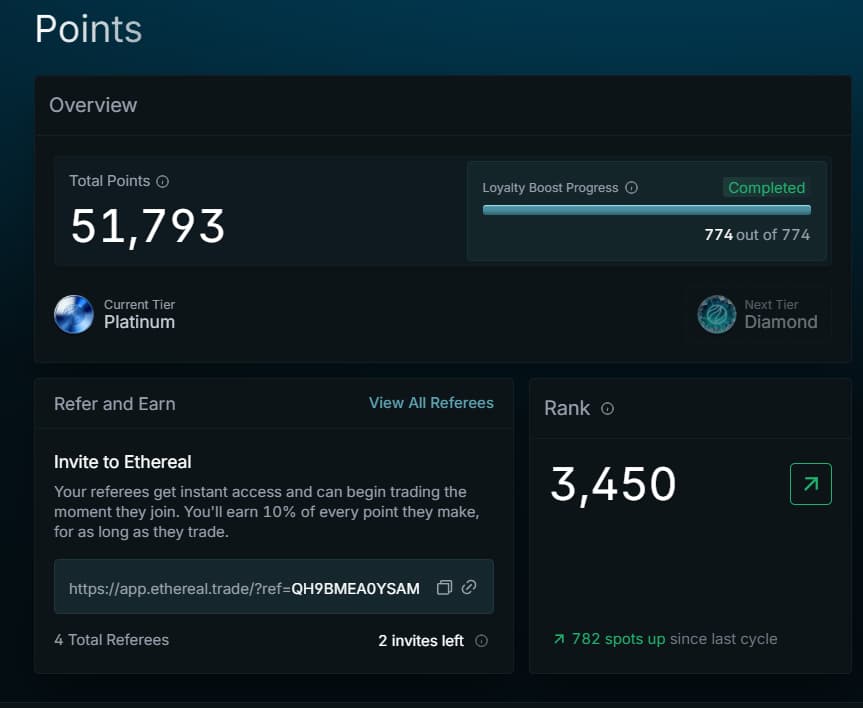
Task: Click the Overview section header
Action: coord(93,105)
